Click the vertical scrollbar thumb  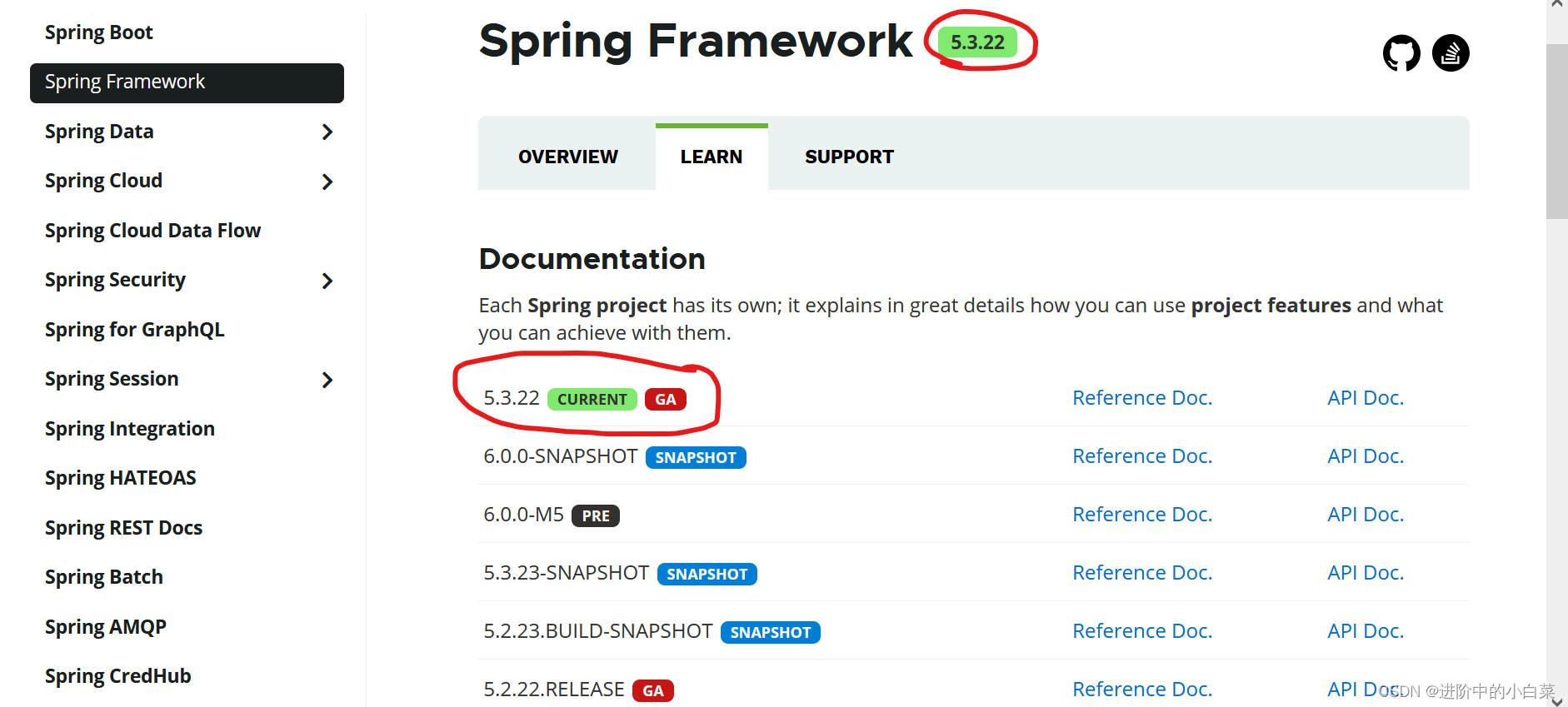(x=1556, y=132)
